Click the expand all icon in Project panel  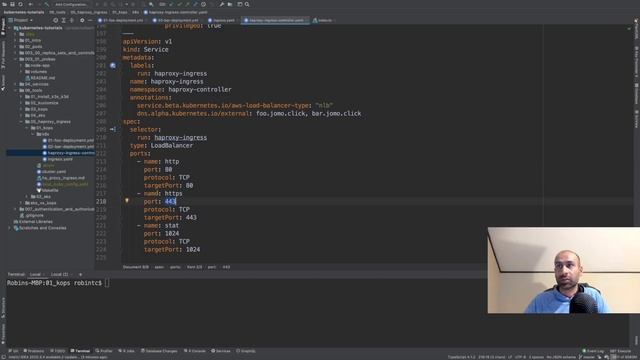coord(63,20)
